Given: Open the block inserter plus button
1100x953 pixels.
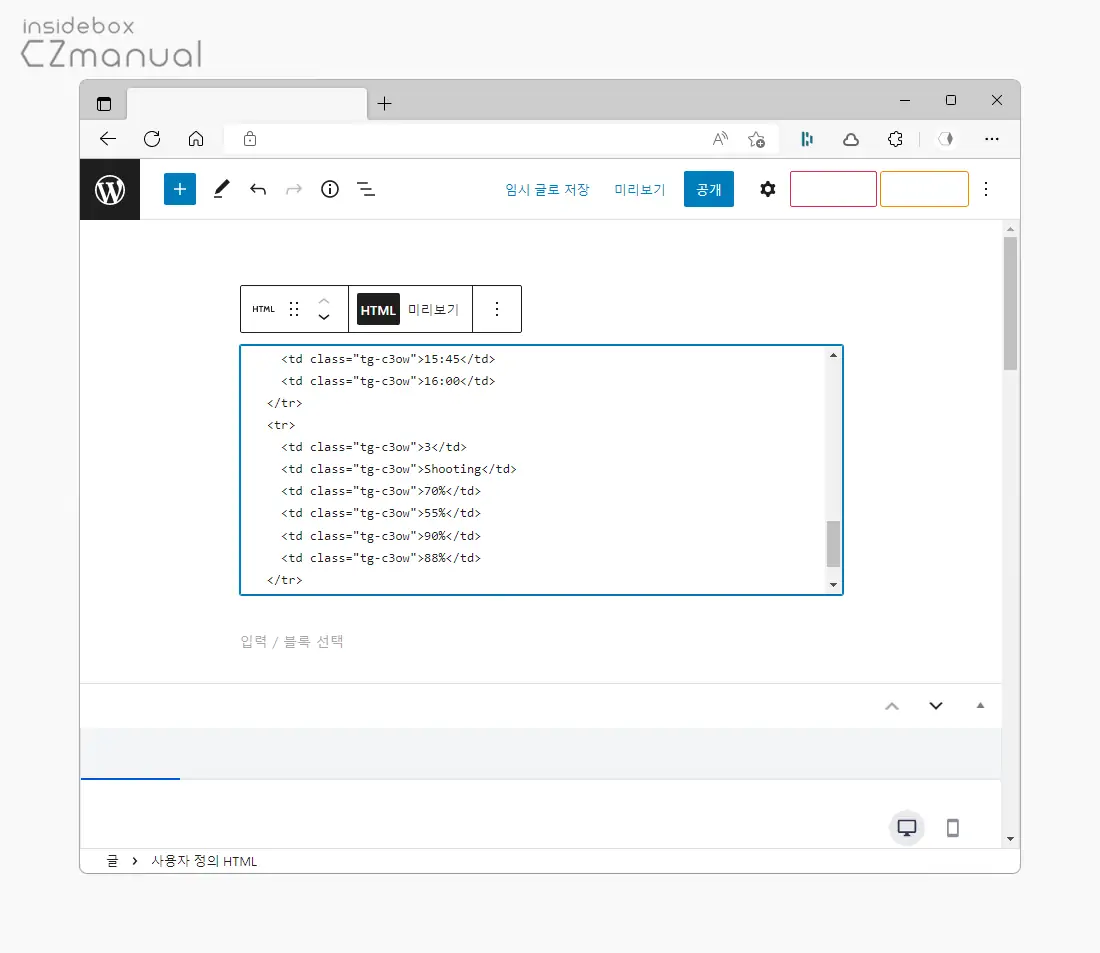Looking at the screenshot, I should 180,189.
